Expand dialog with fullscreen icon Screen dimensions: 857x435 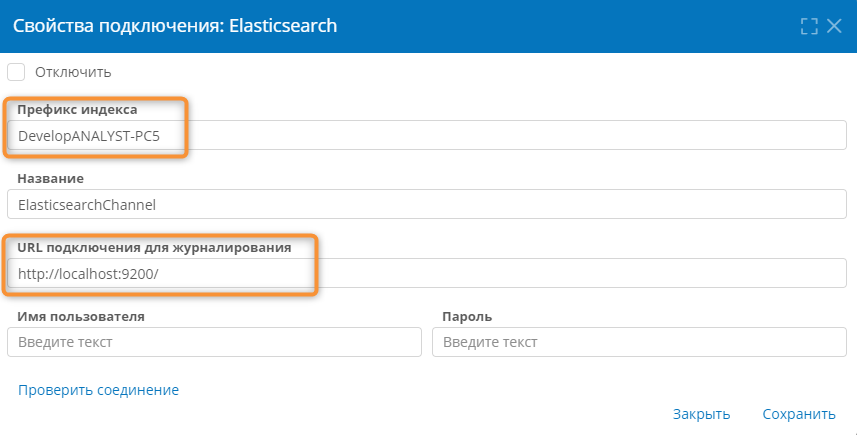[x=809, y=26]
